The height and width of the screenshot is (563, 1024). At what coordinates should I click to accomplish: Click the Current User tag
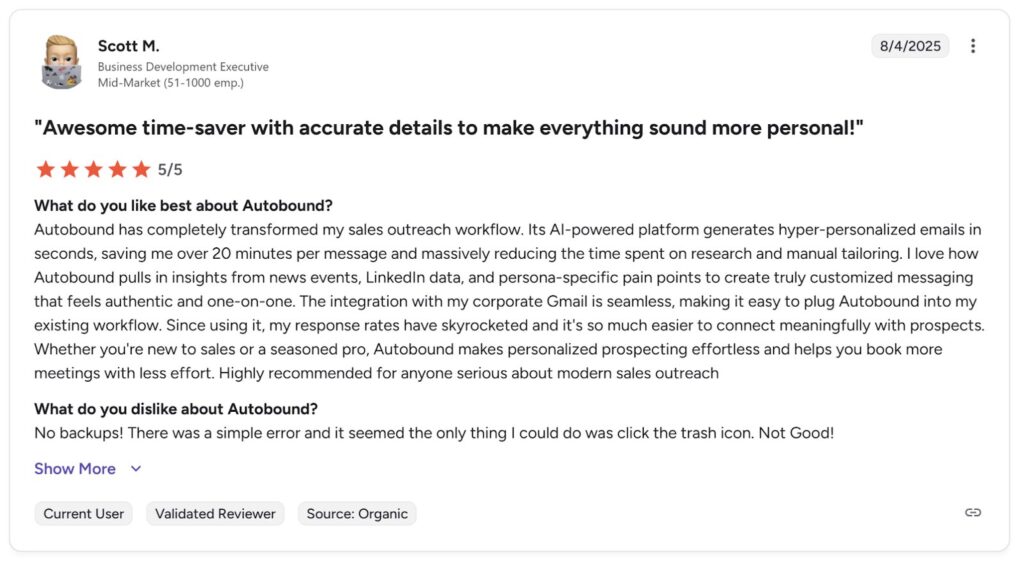click(x=84, y=514)
